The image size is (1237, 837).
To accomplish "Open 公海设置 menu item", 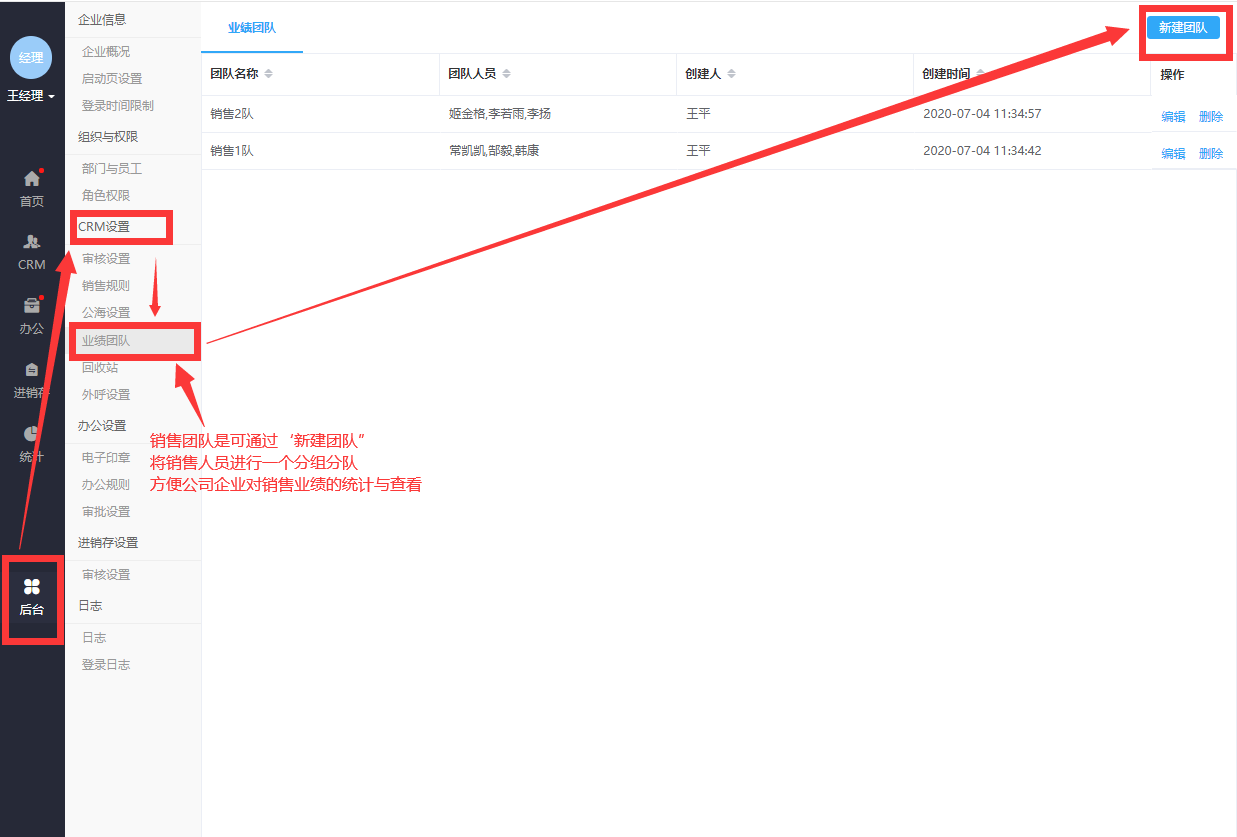I will tap(106, 313).
